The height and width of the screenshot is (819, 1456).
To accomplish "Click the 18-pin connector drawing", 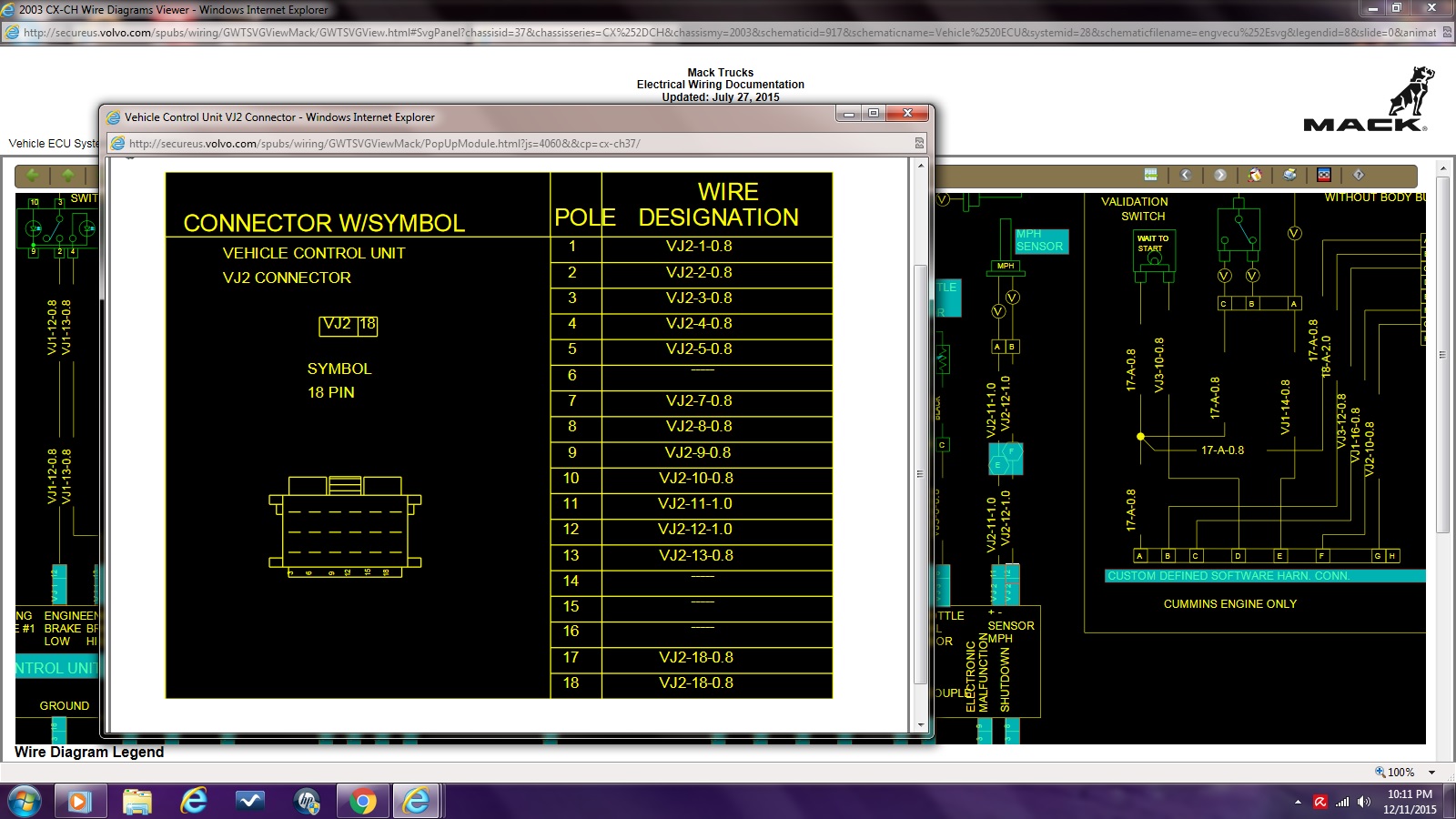I will click(x=345, y=526).
